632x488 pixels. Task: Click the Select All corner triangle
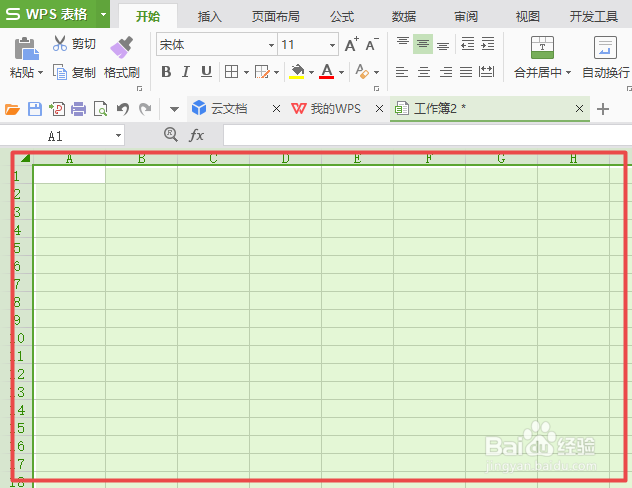(x=25, y=158)
